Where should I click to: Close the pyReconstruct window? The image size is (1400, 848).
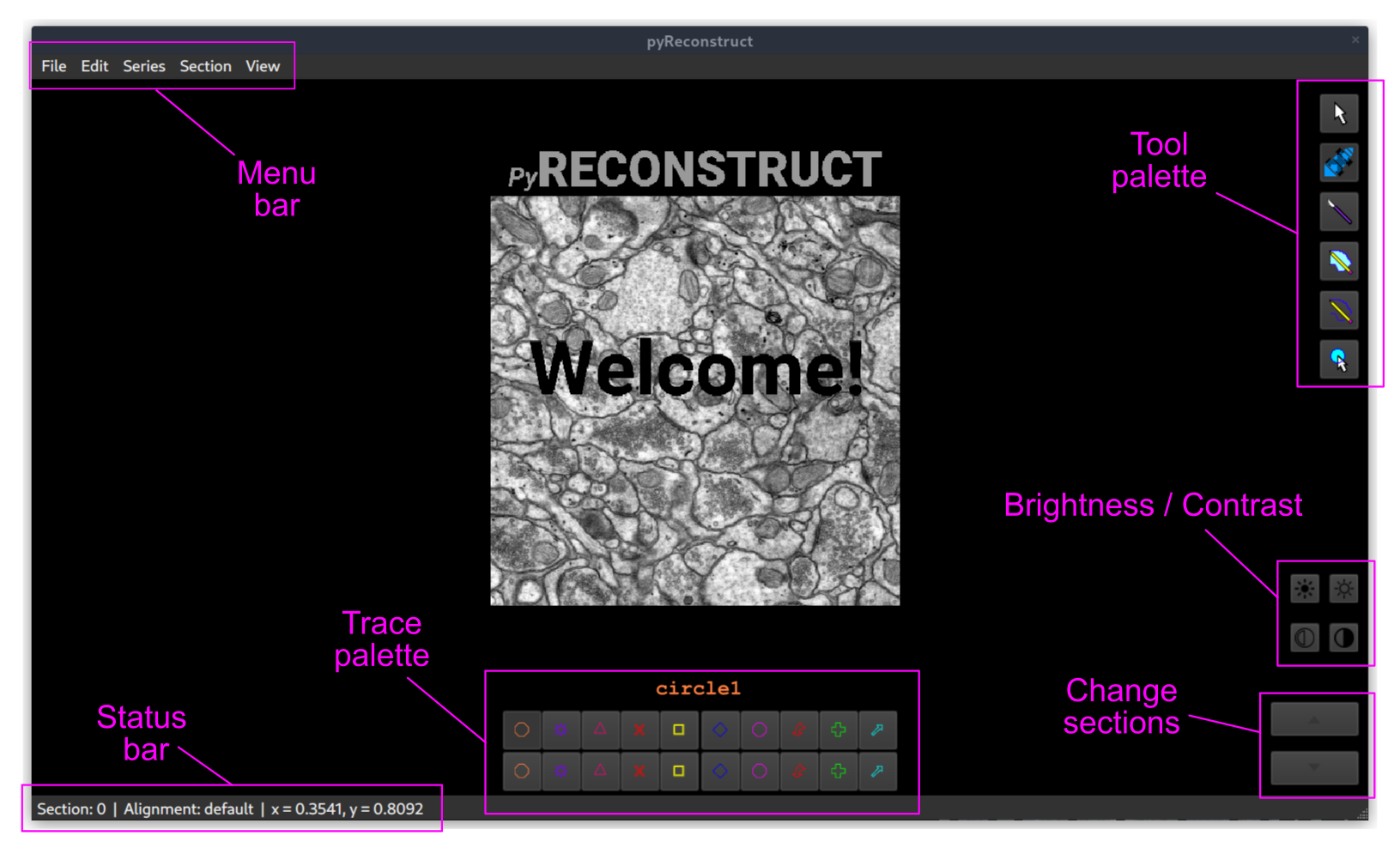(x=1355, y=40)
